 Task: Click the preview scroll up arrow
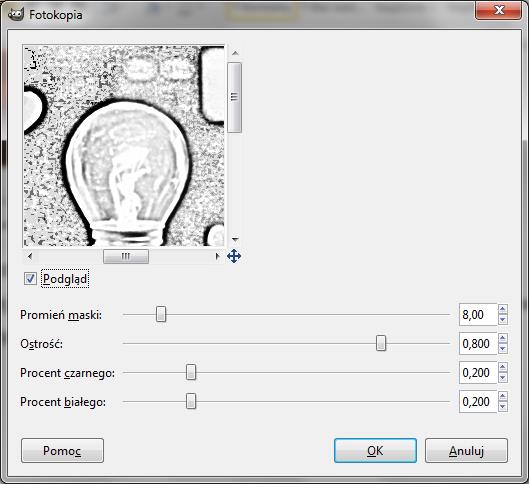point(235,53)
